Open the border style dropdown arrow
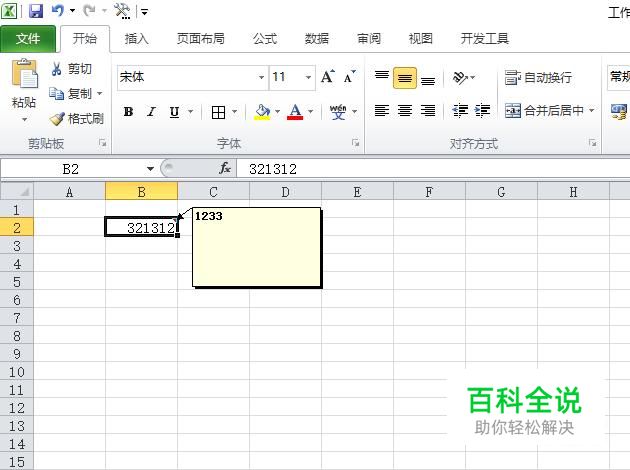The width and height of the screenshot is (630, 470). click(x=235, y=112)
